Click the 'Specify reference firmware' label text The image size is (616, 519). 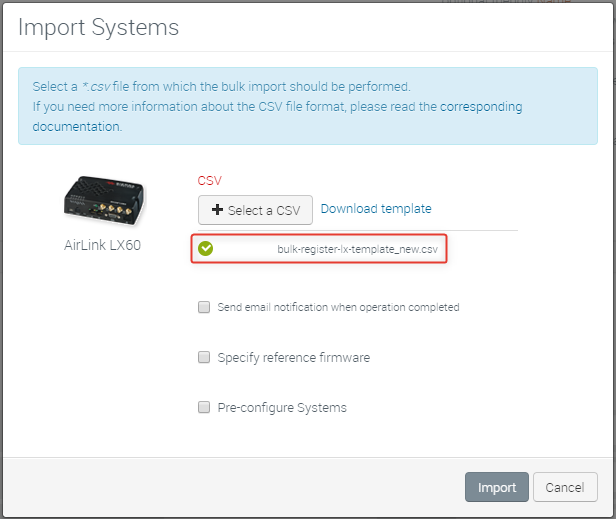294,357
